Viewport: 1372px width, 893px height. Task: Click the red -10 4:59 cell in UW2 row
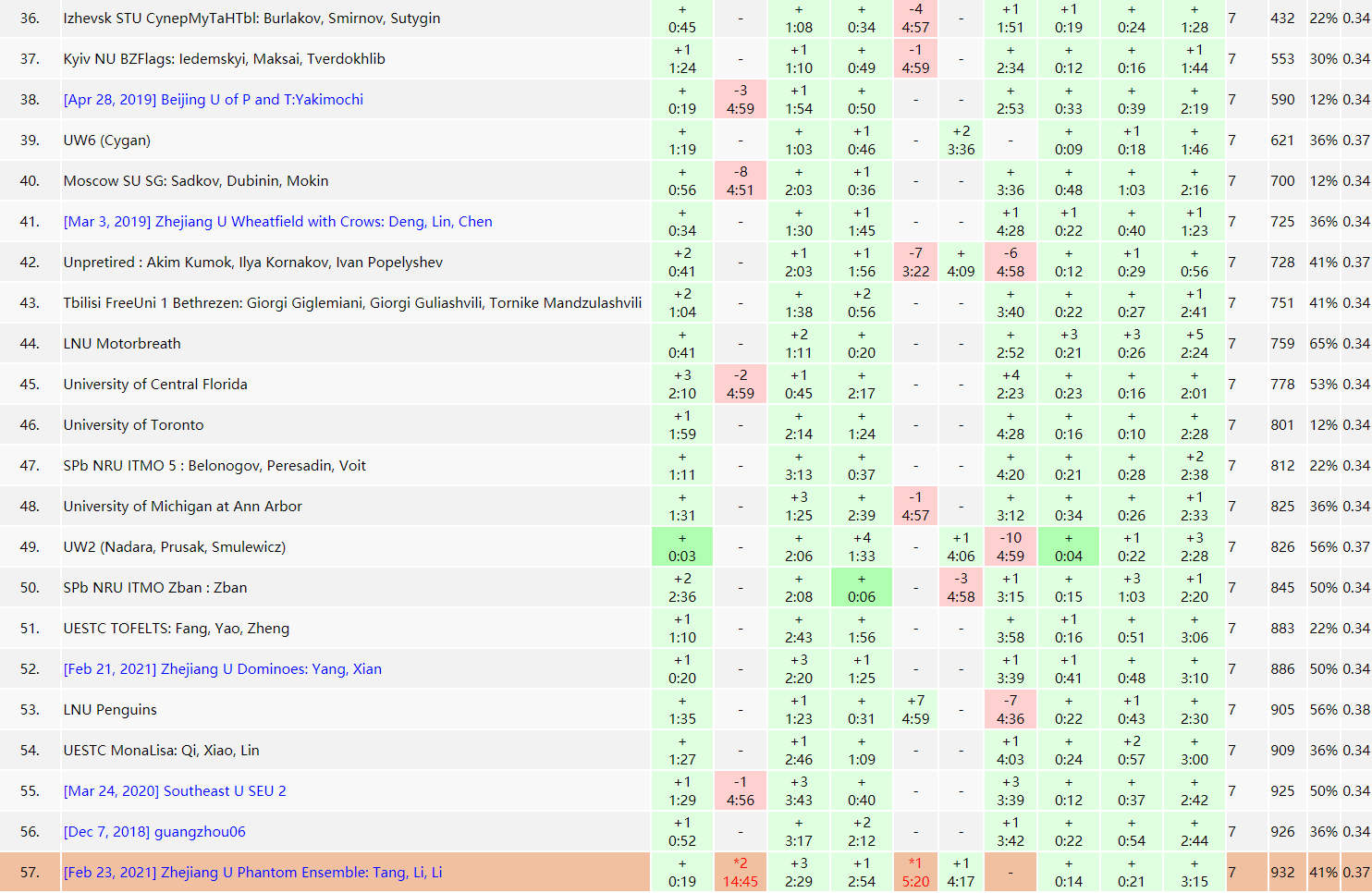[x=1010, y=547]
